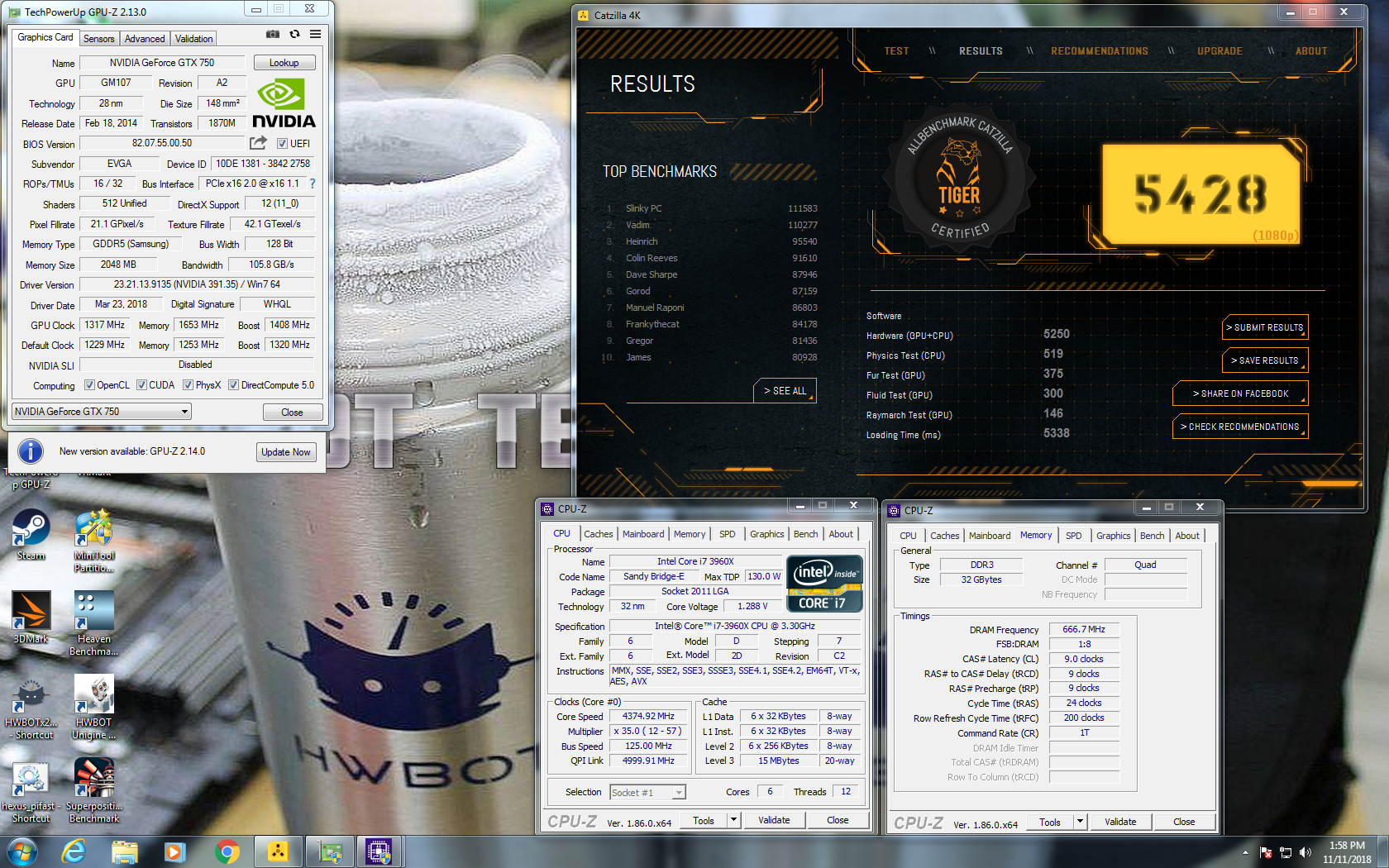
Task: Click the Multiplier value field x 35.0
Action: click(647, 731)
